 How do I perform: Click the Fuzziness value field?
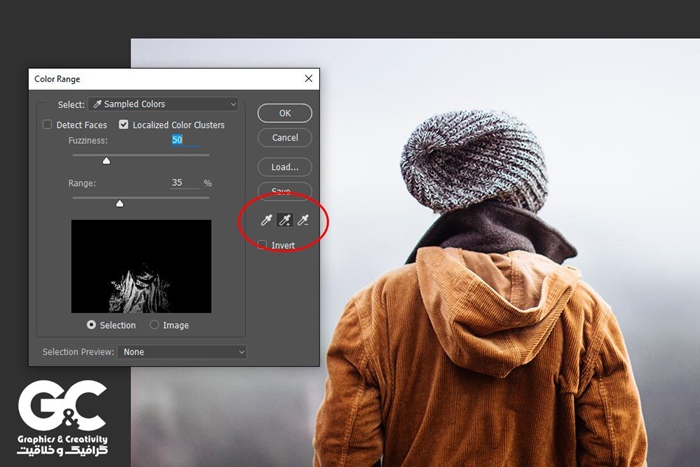tap(185, 140)
